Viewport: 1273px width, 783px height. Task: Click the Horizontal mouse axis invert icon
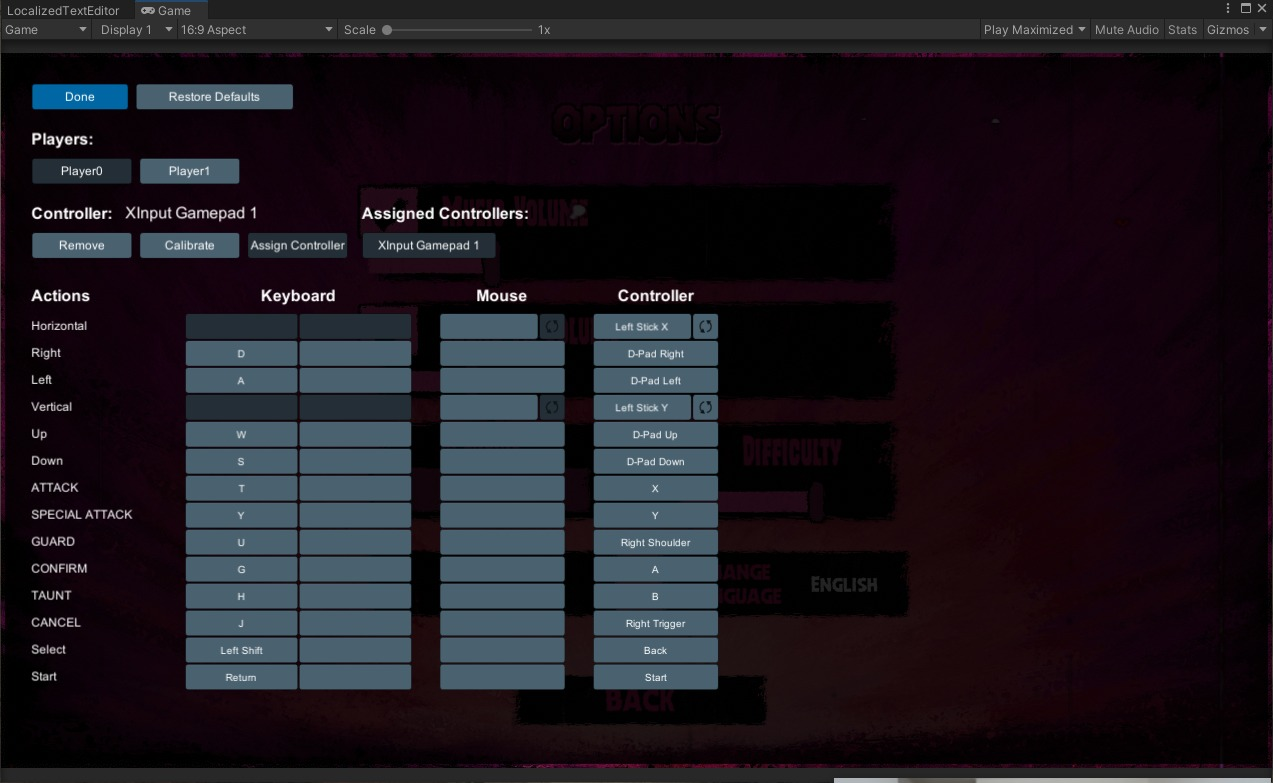(551, 325)
